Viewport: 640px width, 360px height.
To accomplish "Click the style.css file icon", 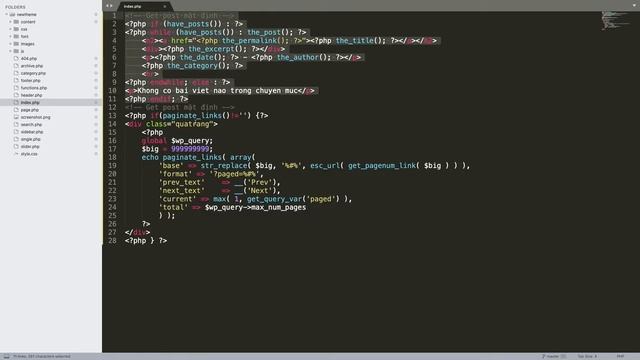I will click(x=16, y=154).
